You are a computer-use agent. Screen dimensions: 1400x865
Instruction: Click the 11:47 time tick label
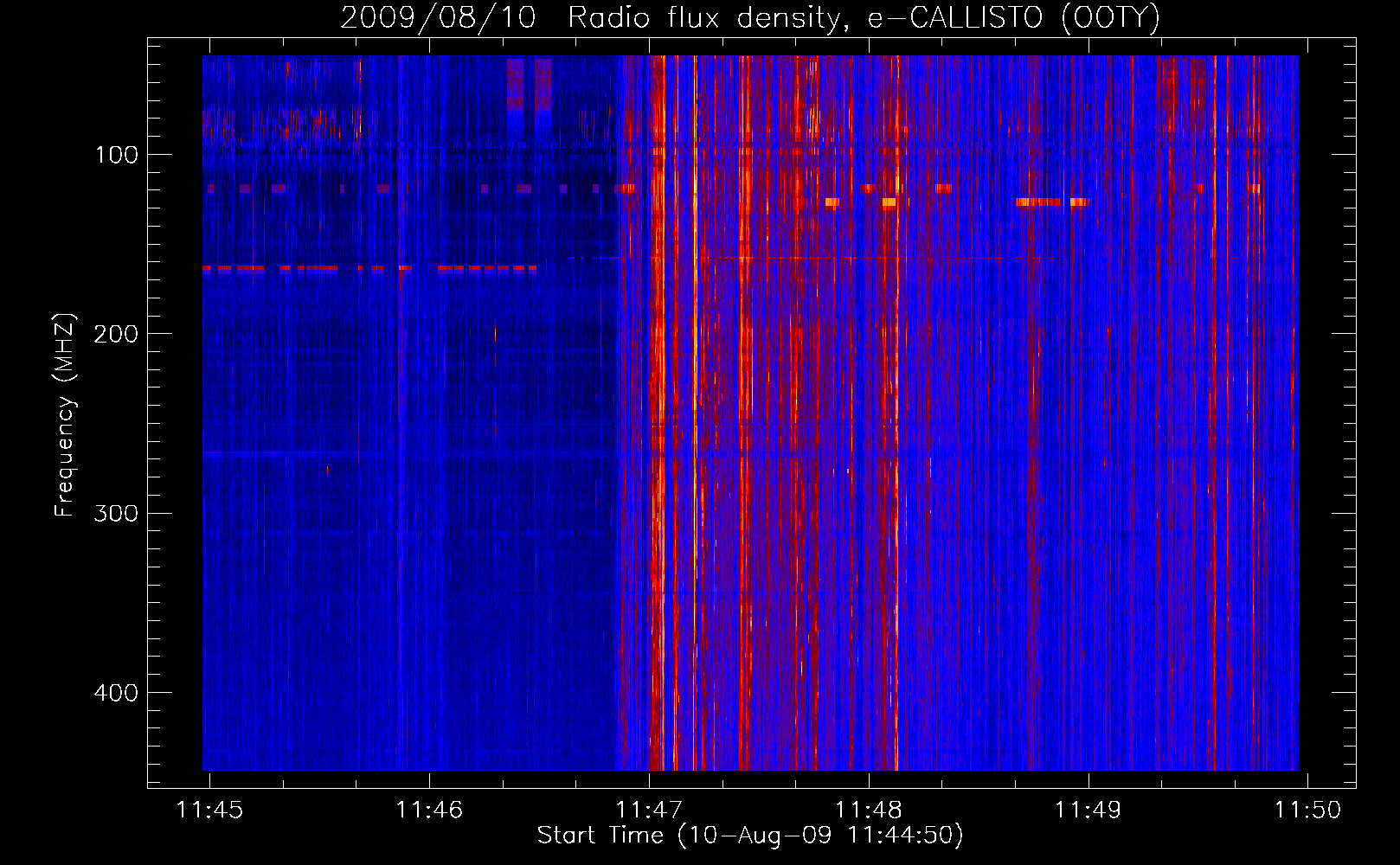pos(649,810)
